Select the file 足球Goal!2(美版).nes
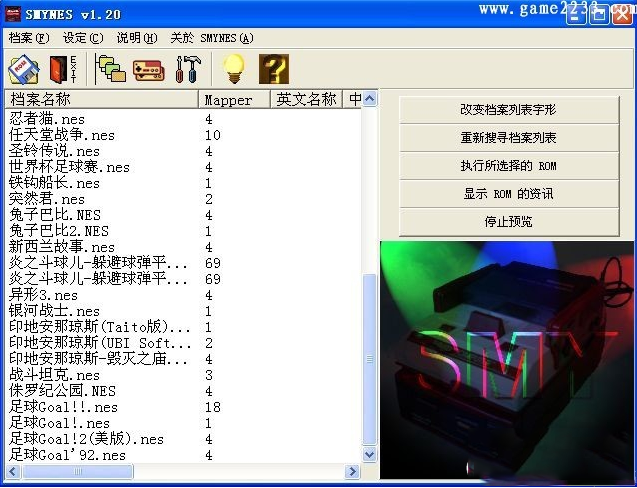The height and width of the screenshot is (488, 637). pos(87,439)
